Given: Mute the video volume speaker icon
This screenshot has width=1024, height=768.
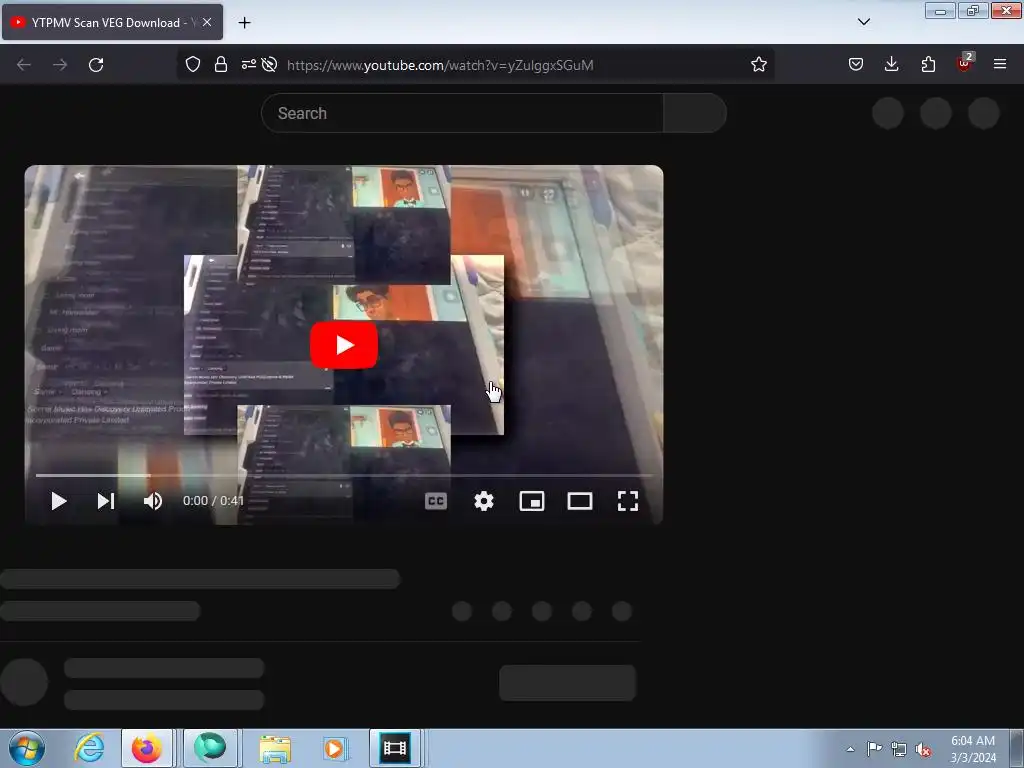Looking at the screenshot, I should click(153, 501).
